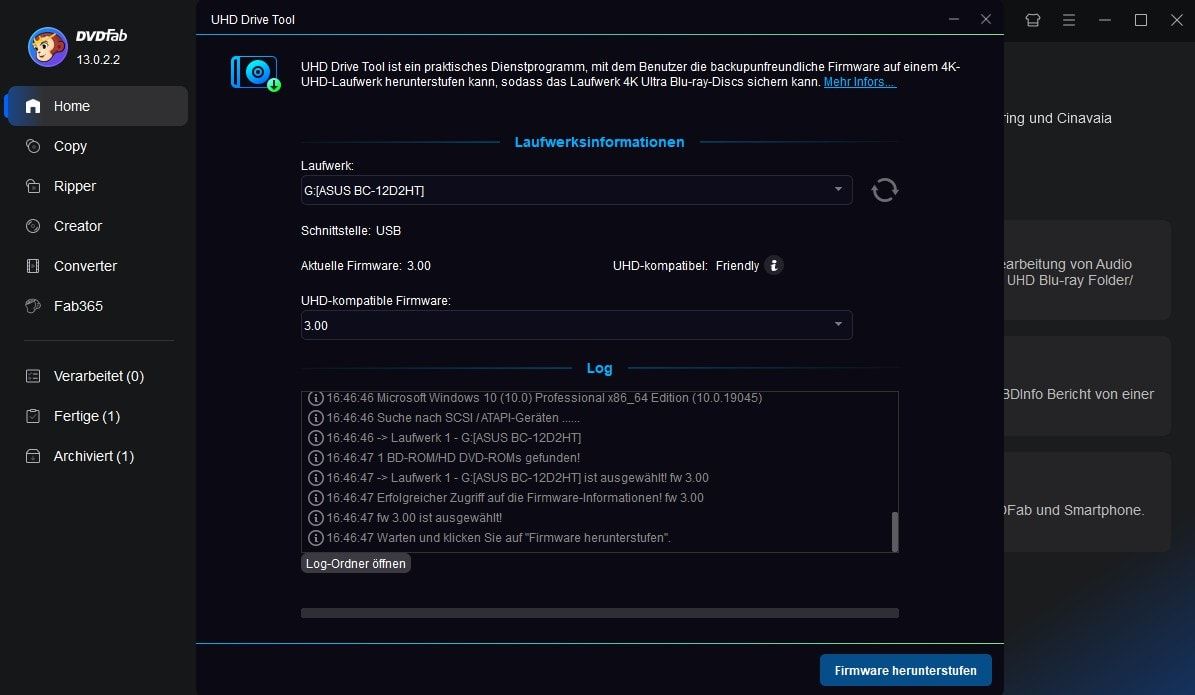Click the 'UHD Blu-ray Folder/' card in DVDFab window

point(1087,271)
